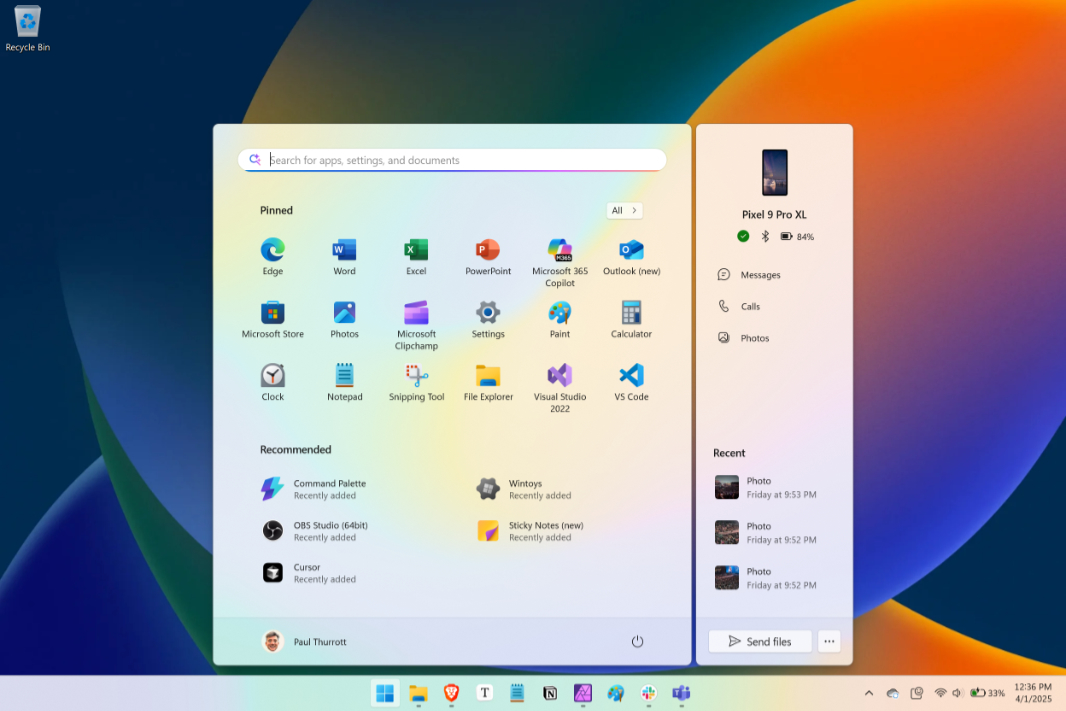Open Paul Thurrott user account menu
This screenshot has width=1066, height=711.
305,641
